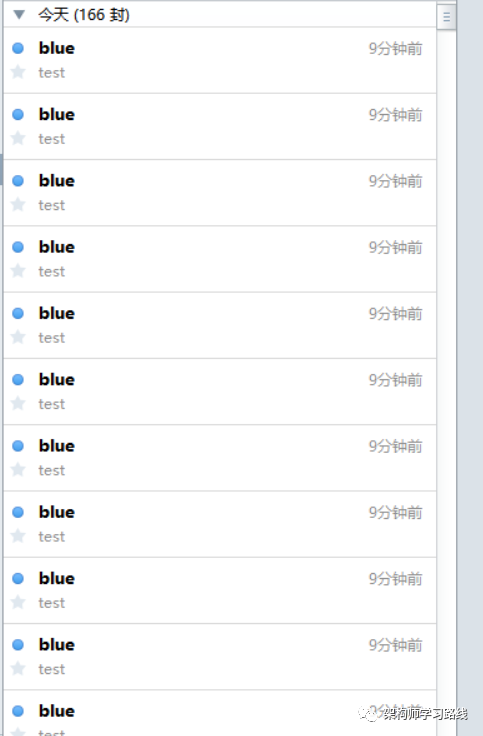Toggle unread dot on first blue email
483x736 pixels.
(x=18, y=48)
